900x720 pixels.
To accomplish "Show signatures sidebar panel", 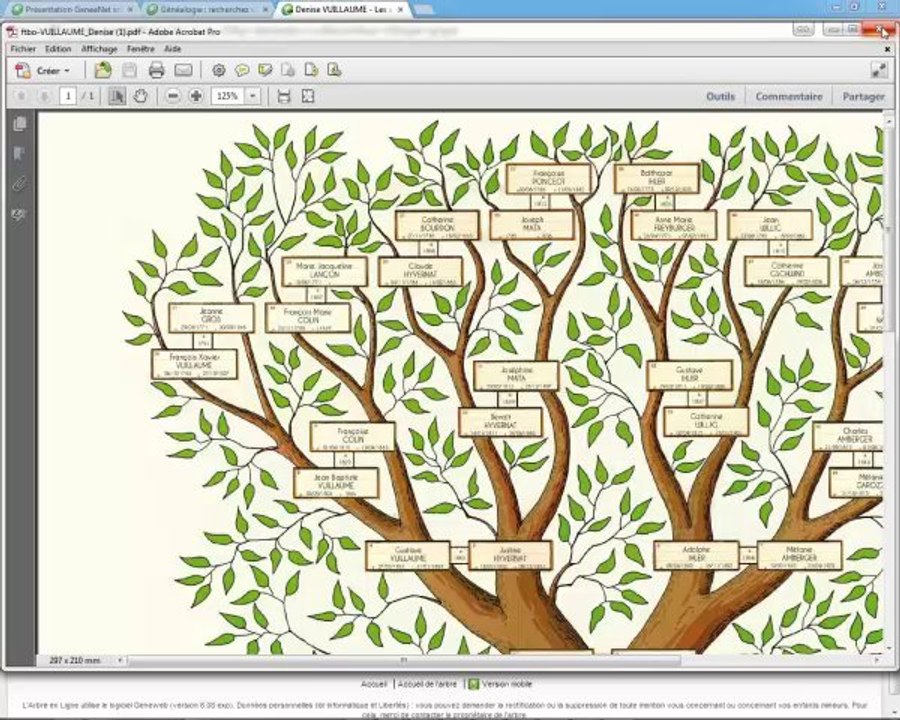I will [20, 214].
